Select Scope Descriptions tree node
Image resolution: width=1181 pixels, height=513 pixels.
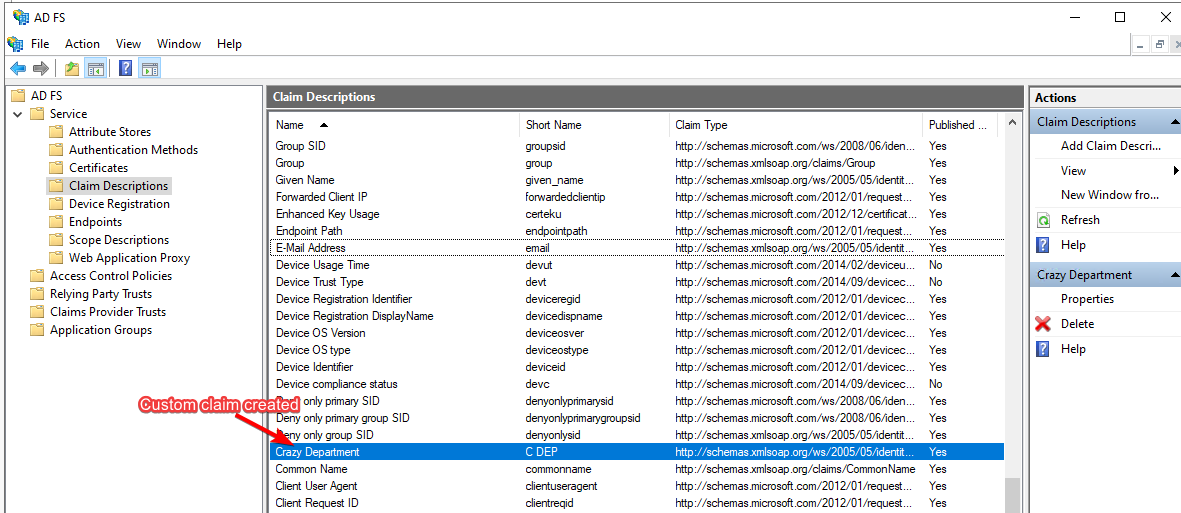[119, 240]
